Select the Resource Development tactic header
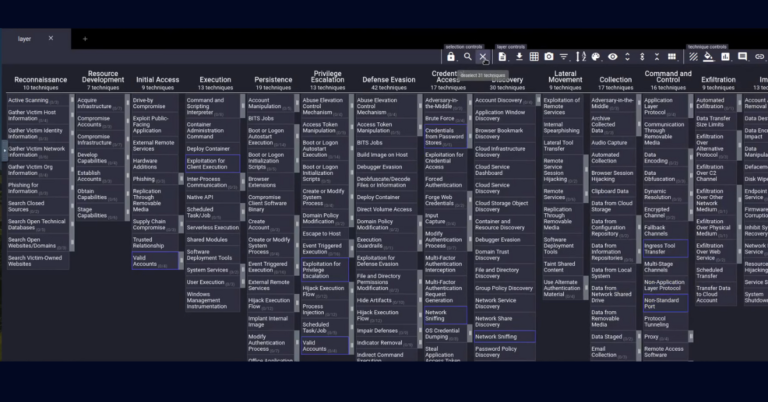Viewport: 768px width, 402px height. (x=103, y=77)
